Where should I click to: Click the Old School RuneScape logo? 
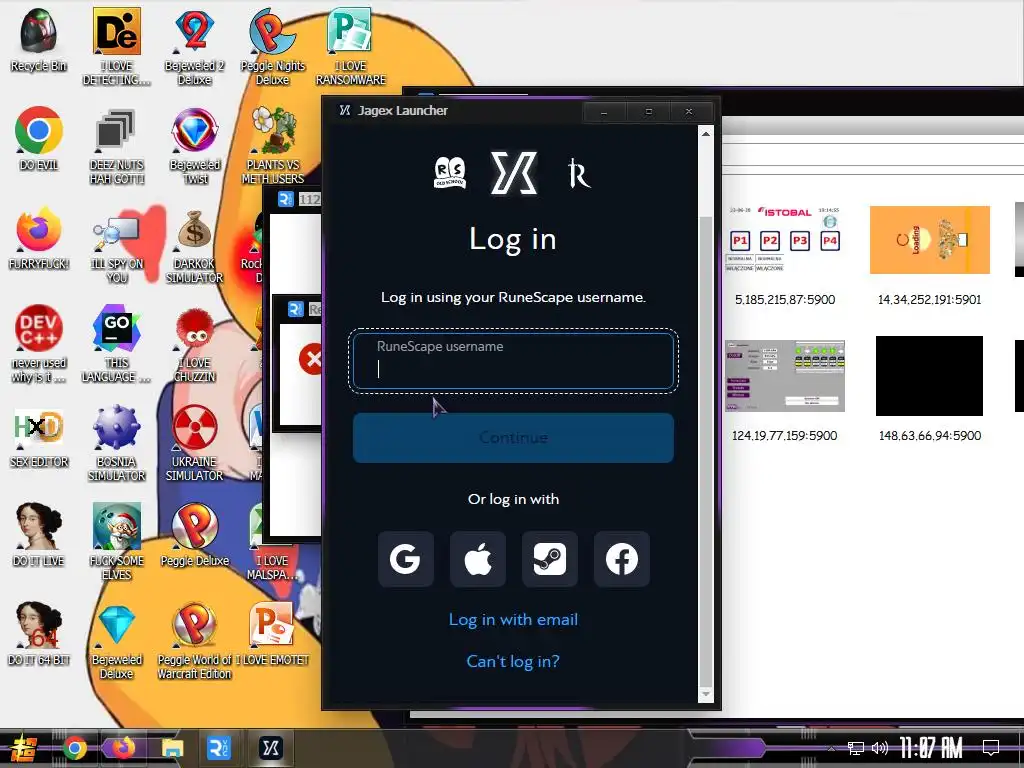pos(450,172)
